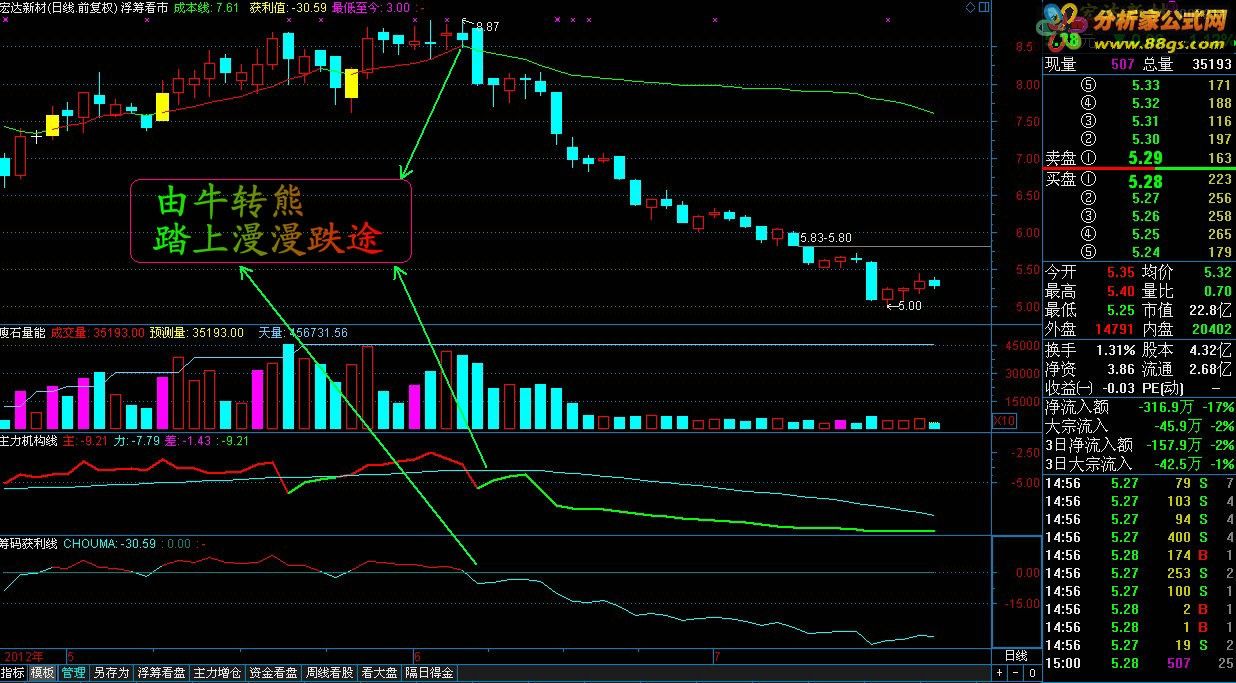Click the 买盘 ① price 5.28
This screenshot has height=683, width=1236.
pyautogui.click(x=1145, y=181)
